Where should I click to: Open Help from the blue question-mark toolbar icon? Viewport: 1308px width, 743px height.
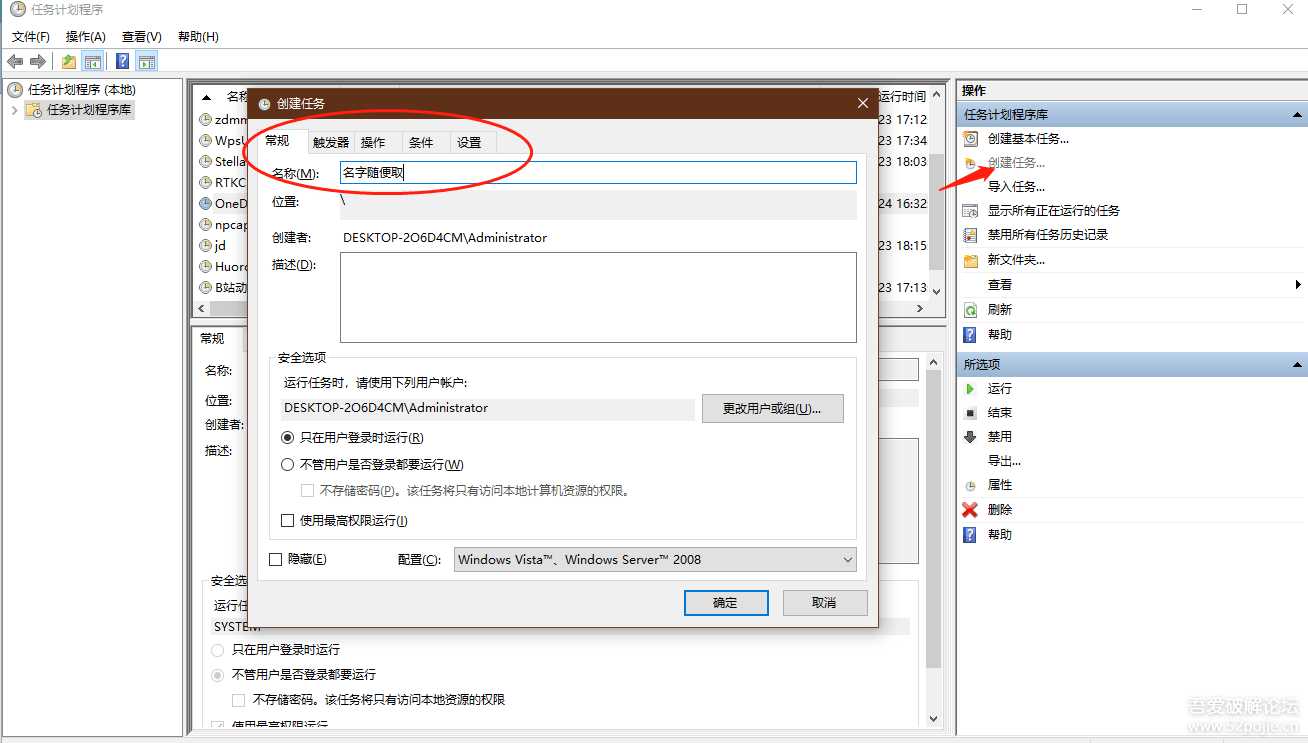[122, 62]
